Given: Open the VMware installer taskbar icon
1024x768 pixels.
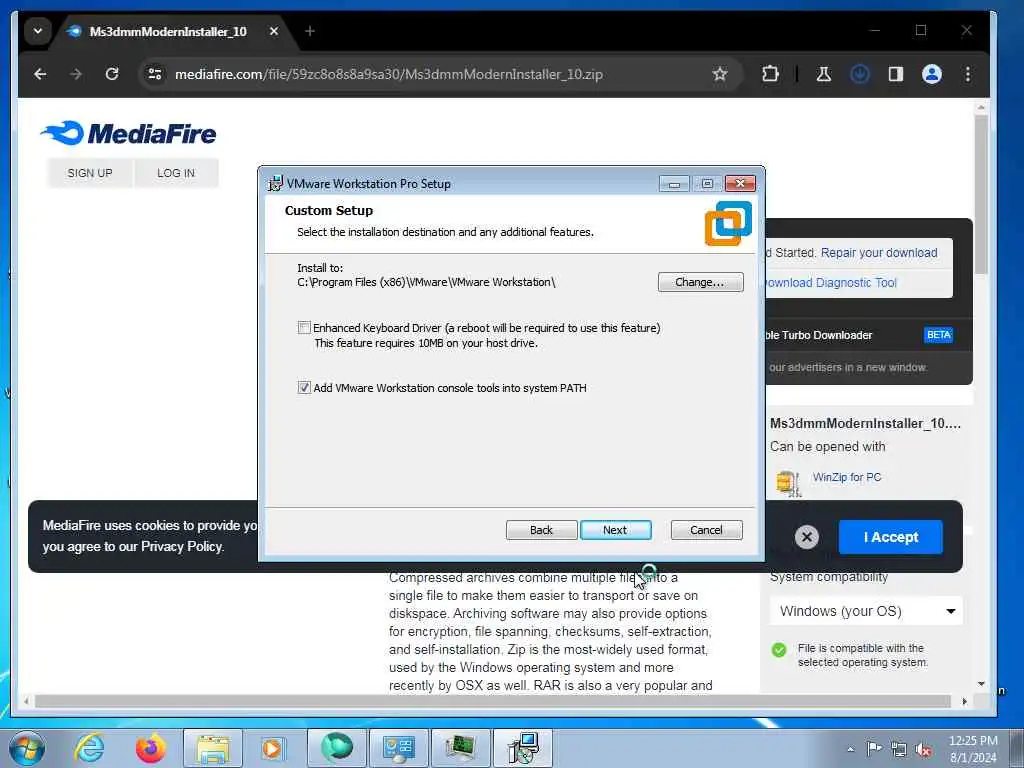Looking at the screenshot, I should coord(523,748).
